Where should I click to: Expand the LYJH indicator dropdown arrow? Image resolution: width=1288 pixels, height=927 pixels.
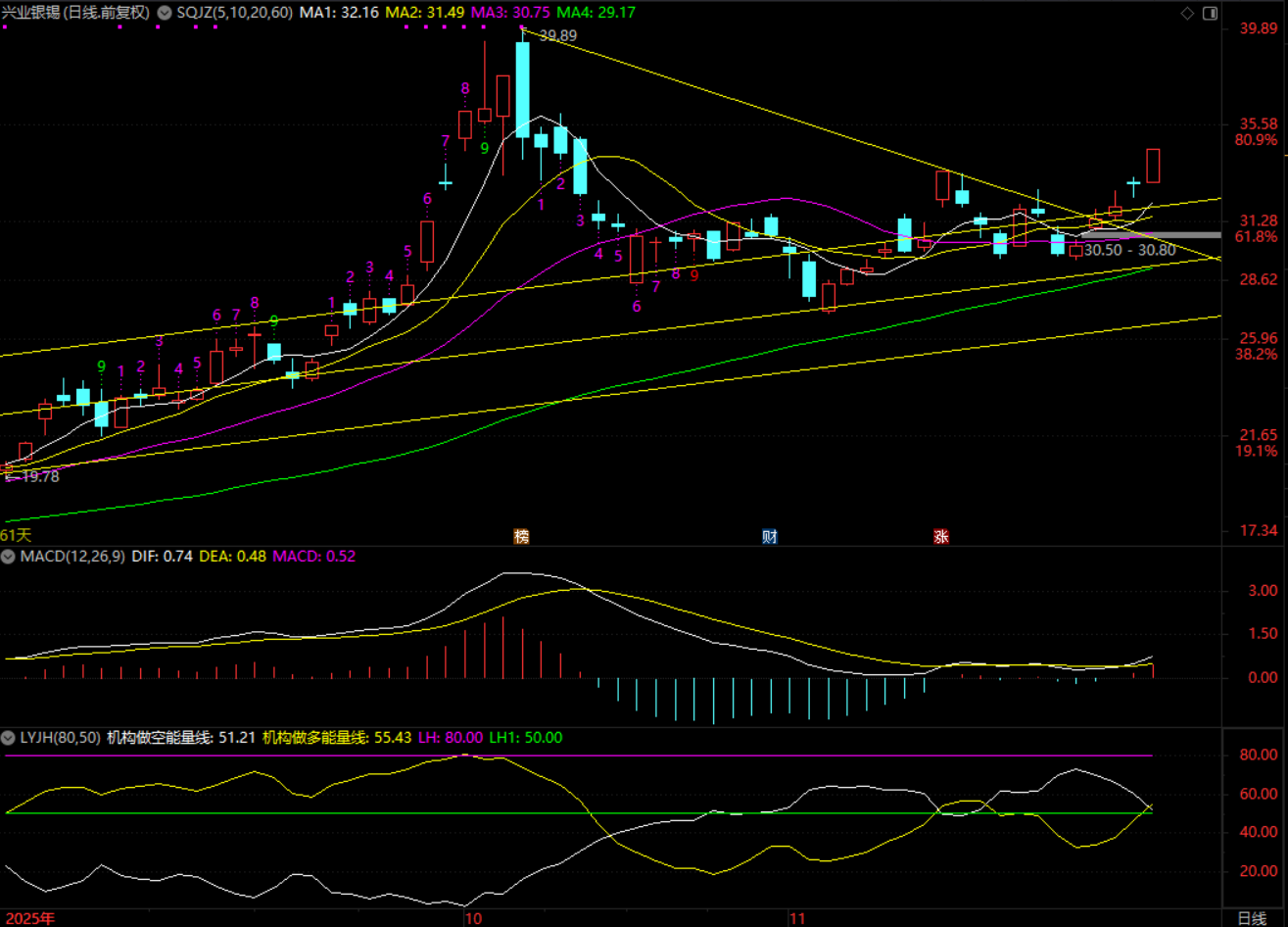(9, 738)
